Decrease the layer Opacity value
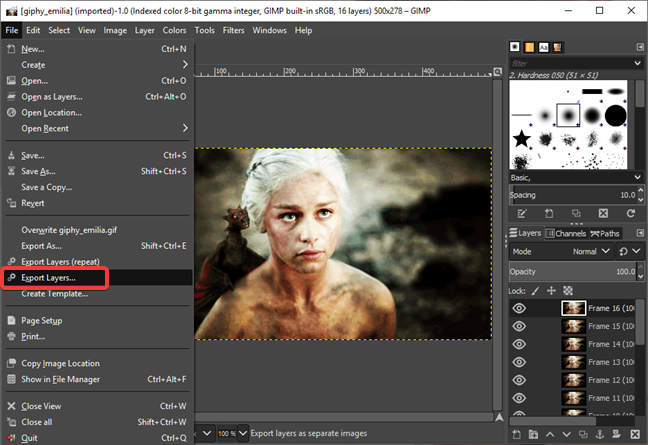Viewport: 648px width, 445px height. pyautogui.click(x=640, y=276)
